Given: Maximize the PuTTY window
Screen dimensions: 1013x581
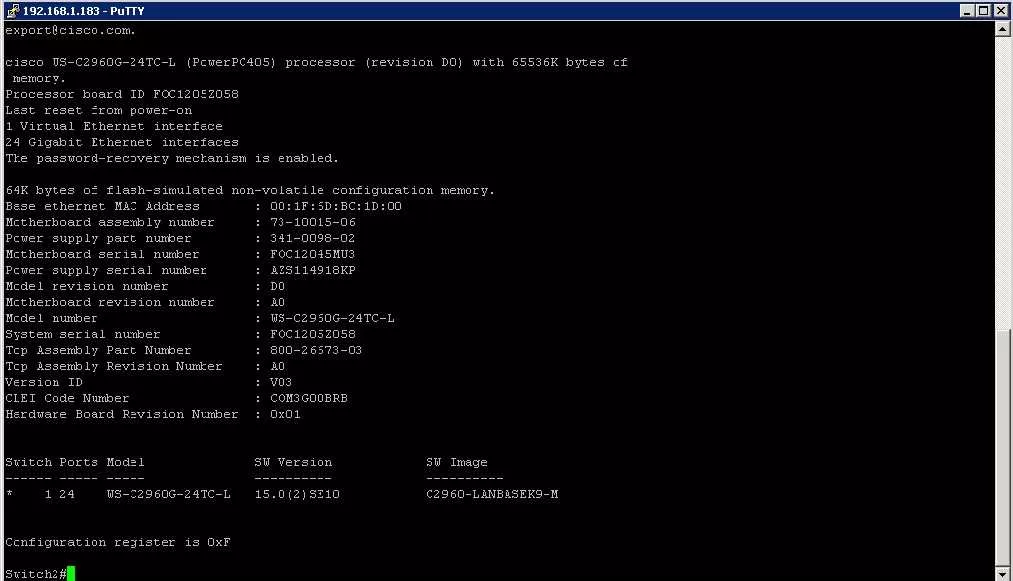Looking at the screenshot, I should [983, 11].
